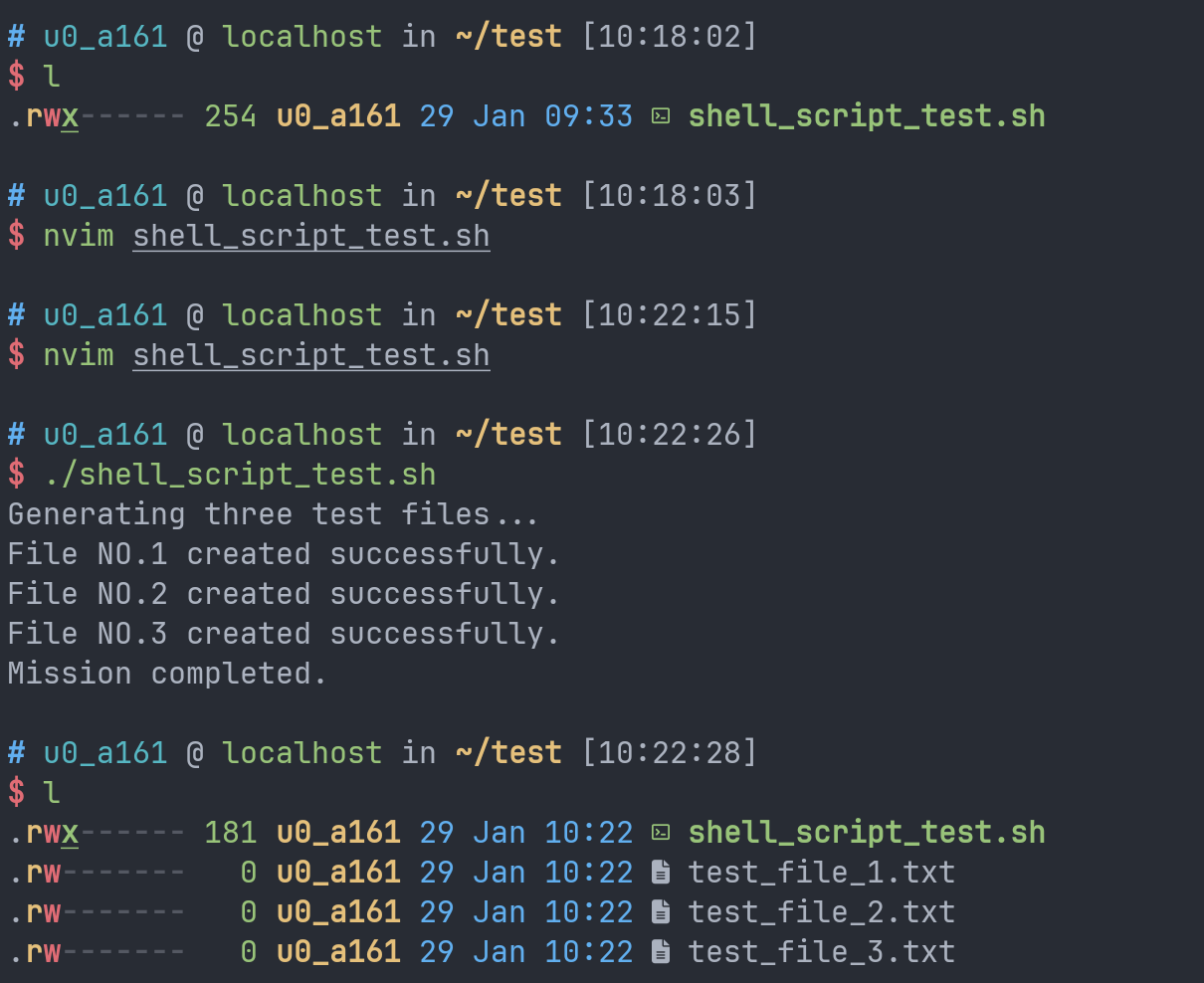
Task: Click the ./shell_script_test.sh command text
Action: pos(239,475)
